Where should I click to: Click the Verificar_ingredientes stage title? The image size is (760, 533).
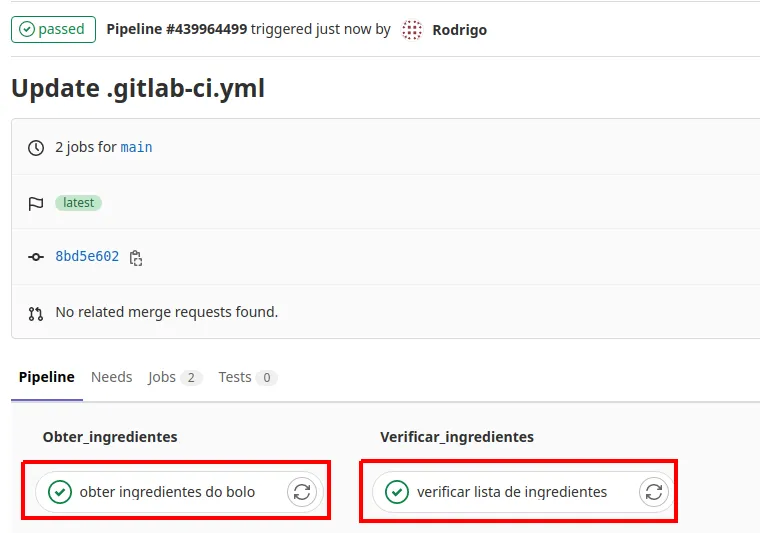tap(457, 437)
